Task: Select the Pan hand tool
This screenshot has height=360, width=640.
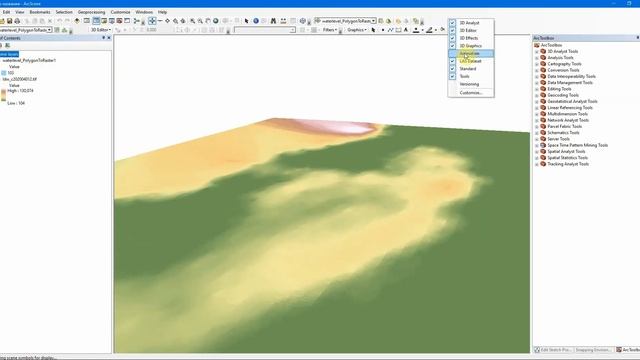Action: coord(208,21)
